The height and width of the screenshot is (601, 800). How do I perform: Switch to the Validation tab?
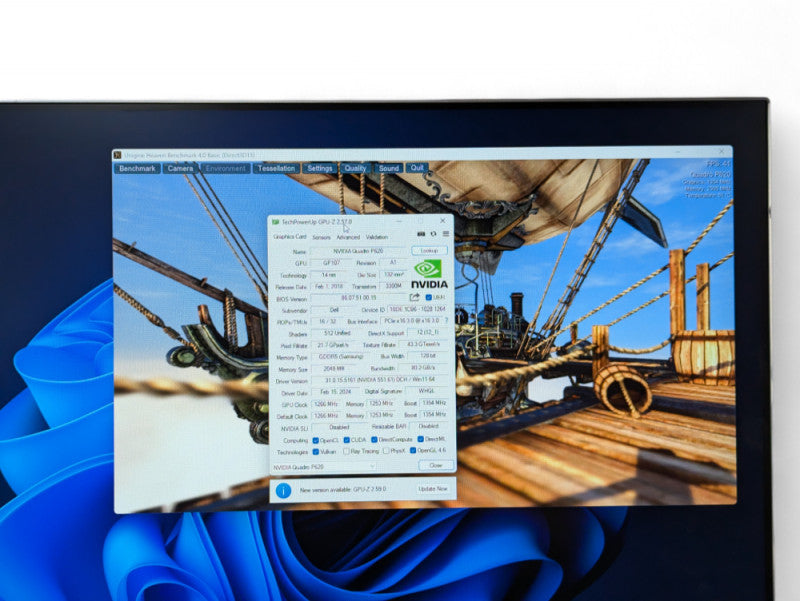point(377,237)
